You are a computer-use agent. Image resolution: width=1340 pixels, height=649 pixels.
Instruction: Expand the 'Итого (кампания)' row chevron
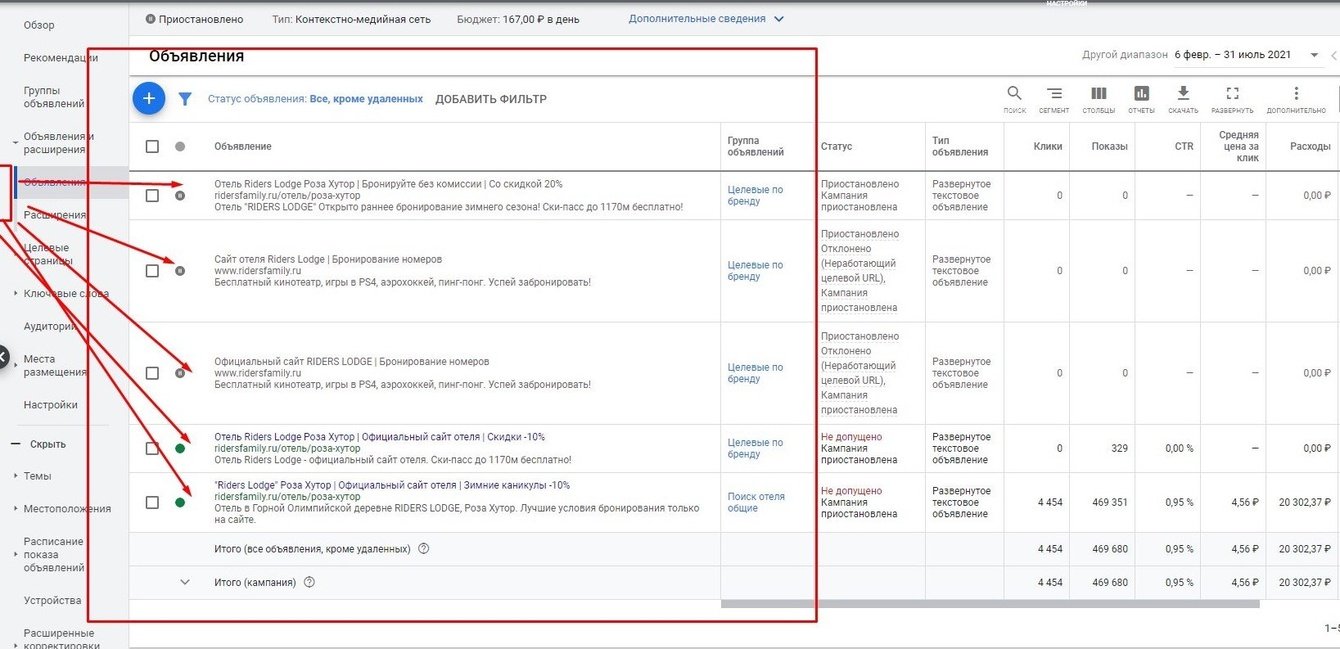pyautogui.click(x=184, y=582)
